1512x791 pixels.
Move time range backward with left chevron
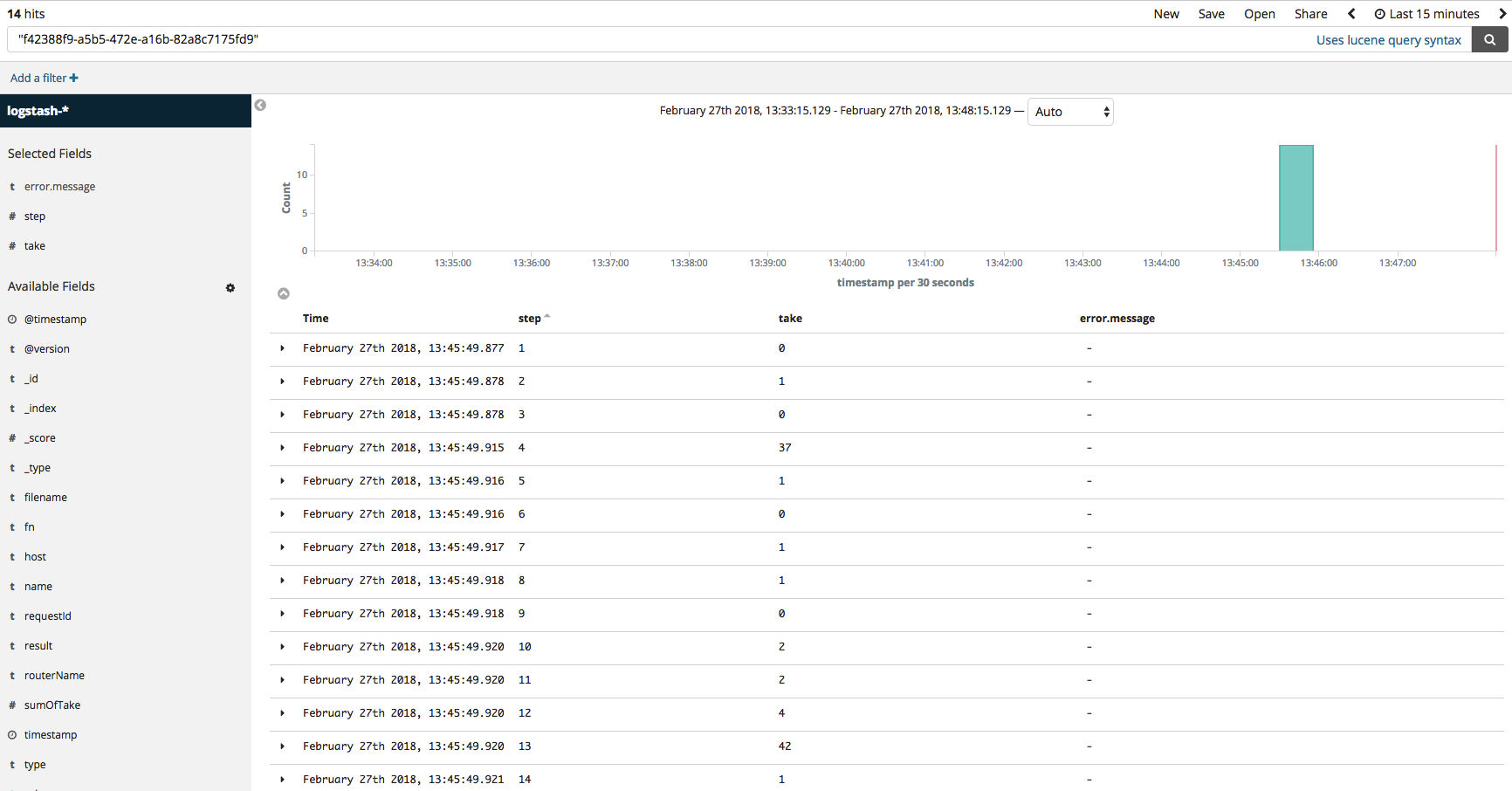[x=1351, y=14]
